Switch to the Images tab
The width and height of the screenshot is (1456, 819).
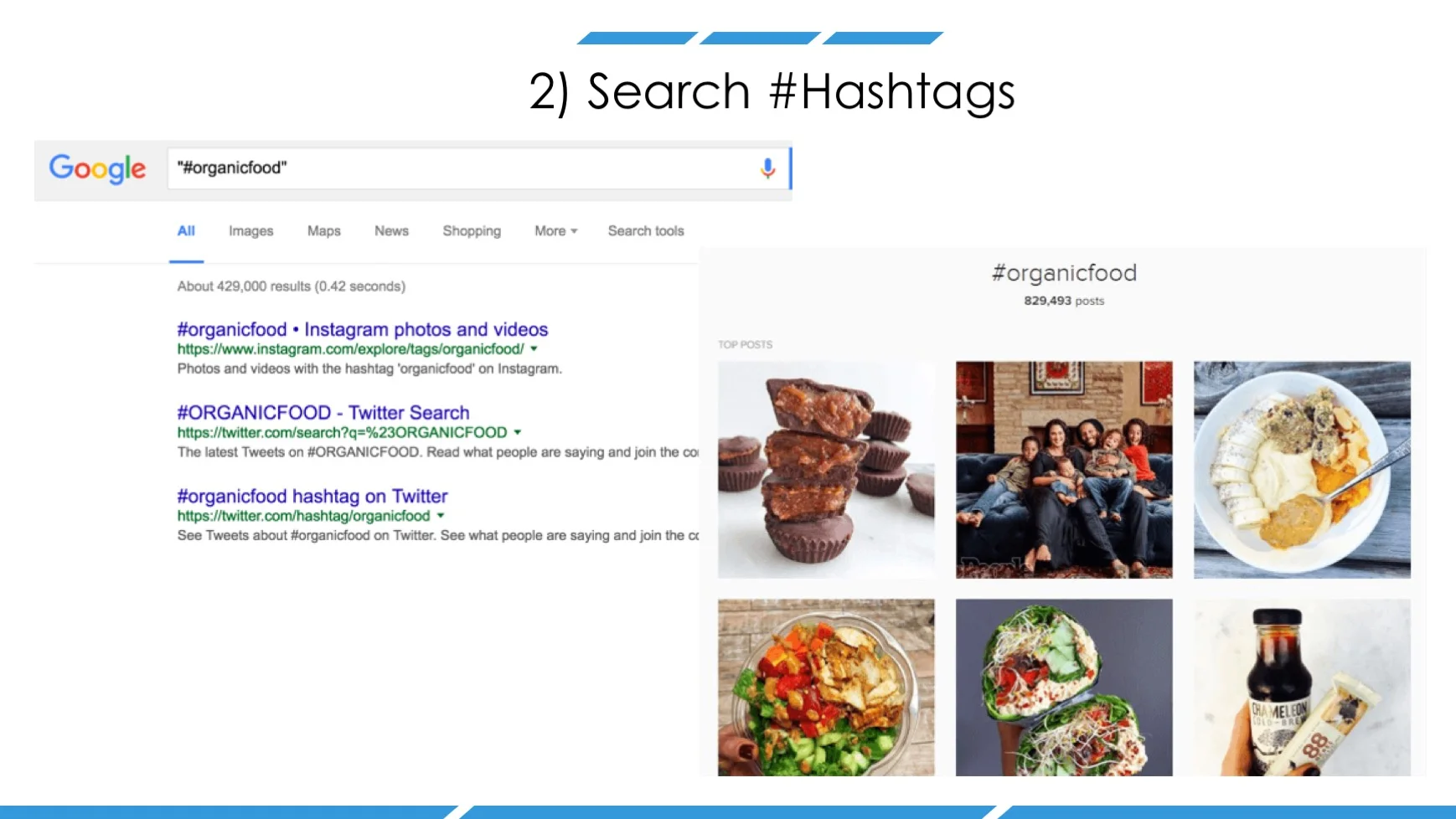pyautogui.click(x=251, y=231)
